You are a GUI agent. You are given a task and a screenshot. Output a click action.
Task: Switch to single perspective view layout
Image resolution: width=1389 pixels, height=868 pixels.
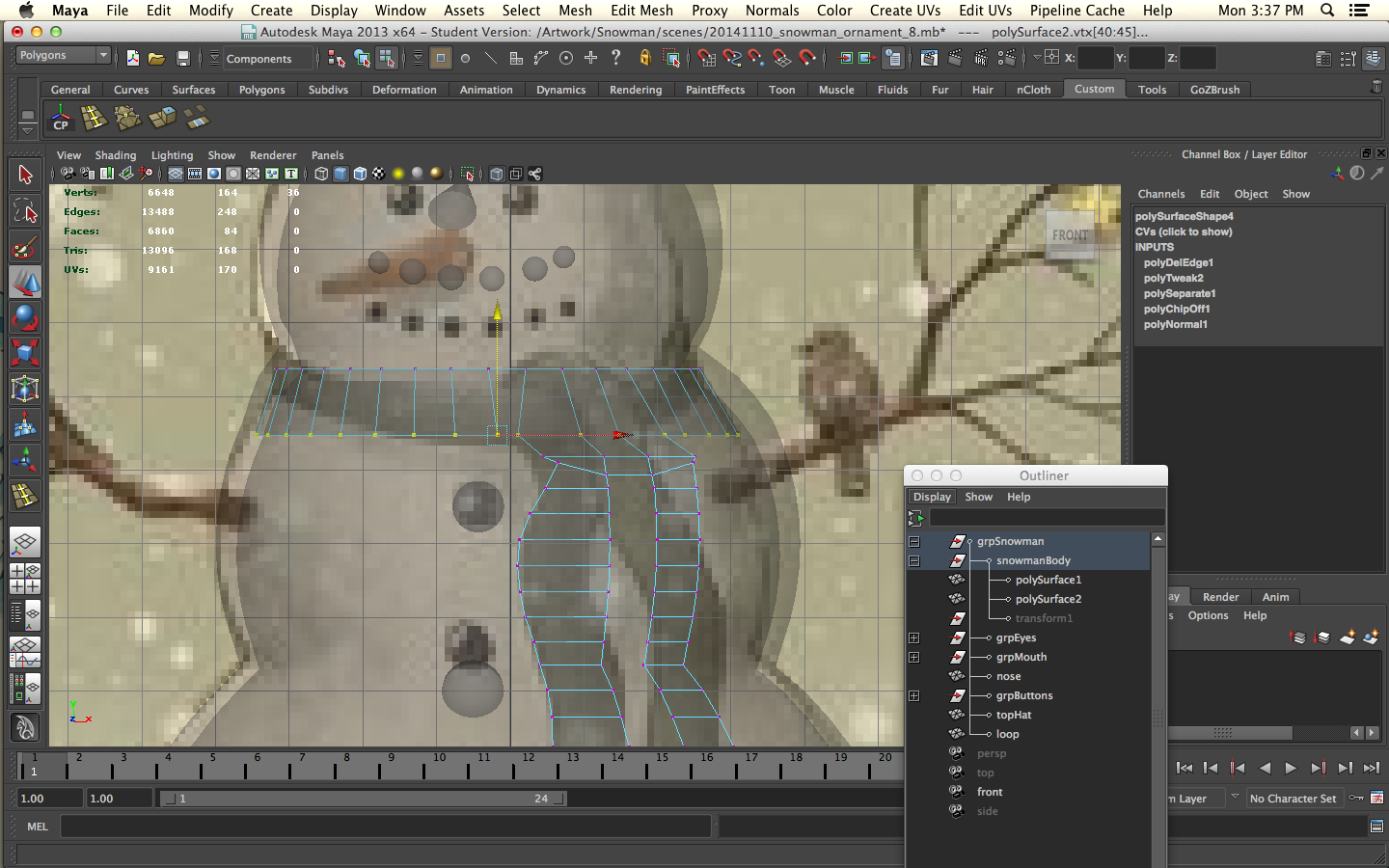click(25, 542)
